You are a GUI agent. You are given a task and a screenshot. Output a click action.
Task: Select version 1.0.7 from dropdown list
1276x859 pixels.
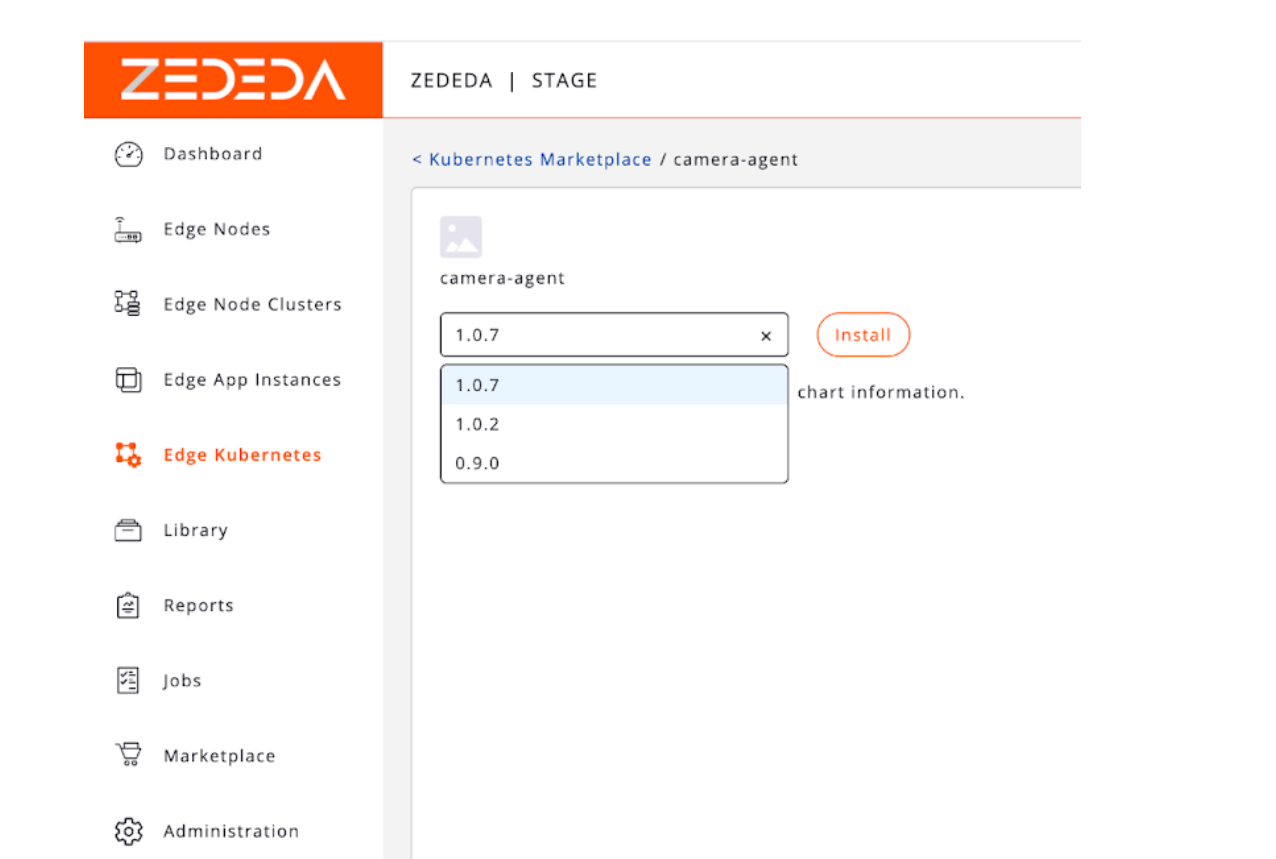point(613,385)
